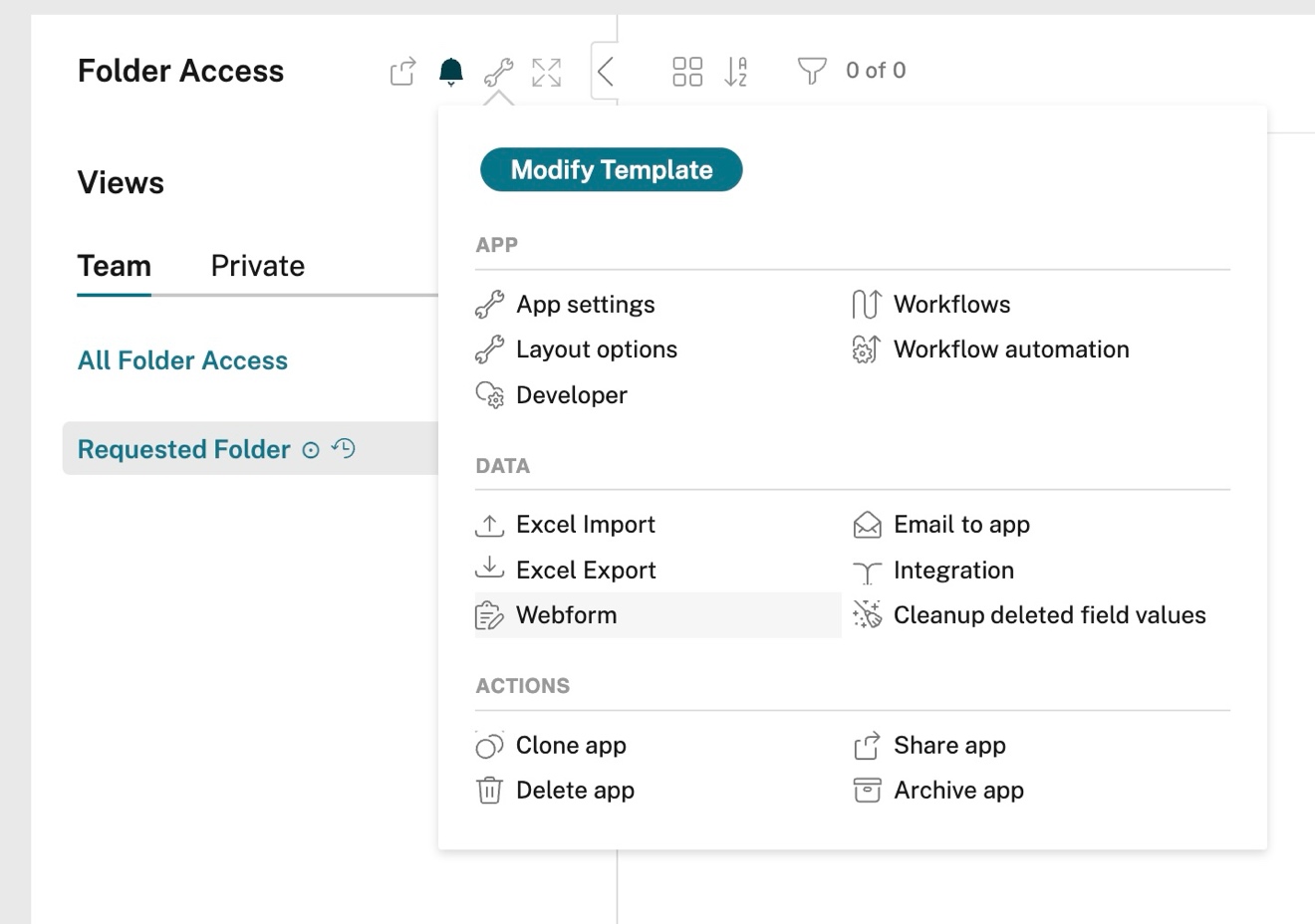
Task: Open Integration
Action: [953, 571]
